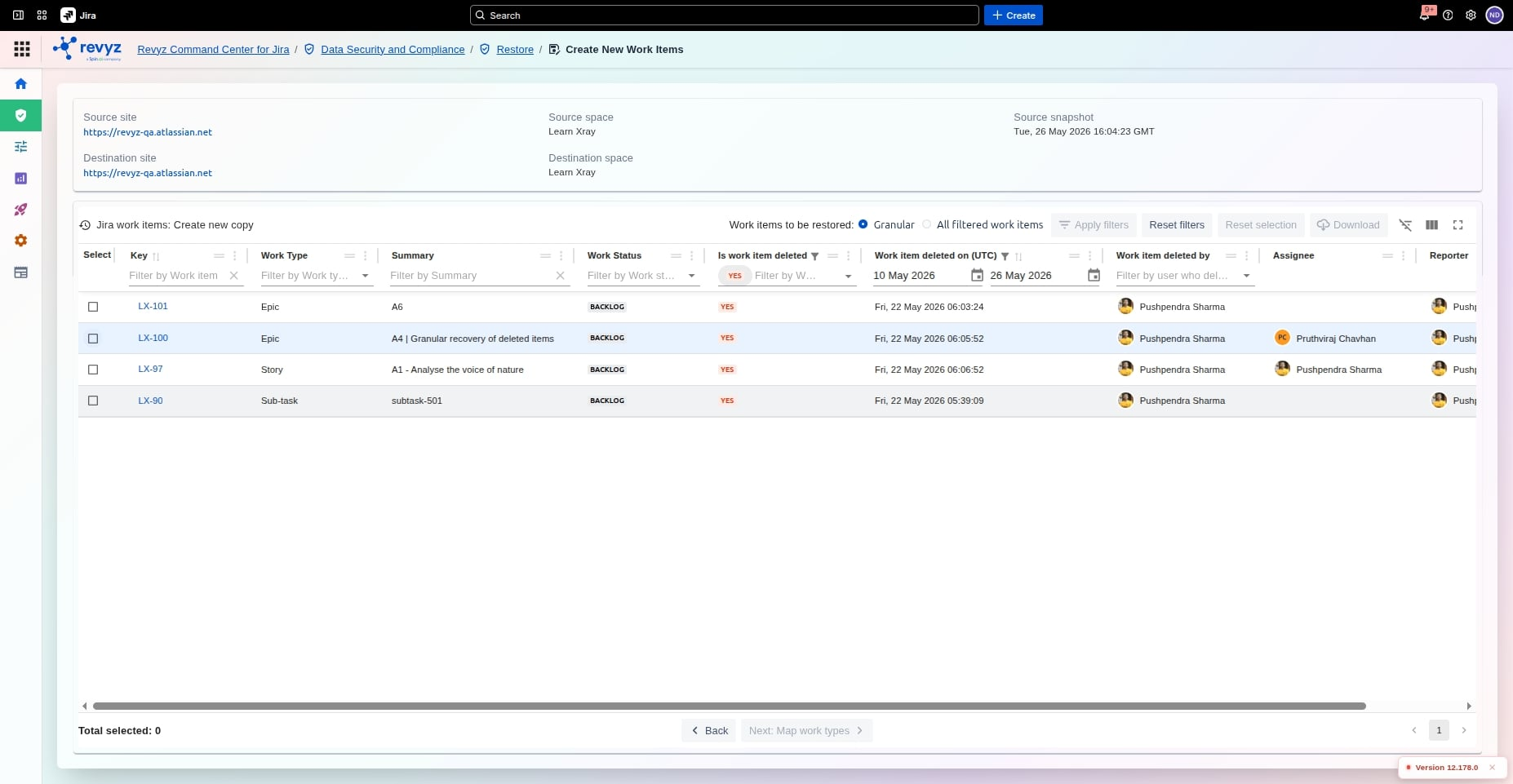This screenshot has width=1513, height=784.
Task: Click the Back button
Action: [709, 730]
